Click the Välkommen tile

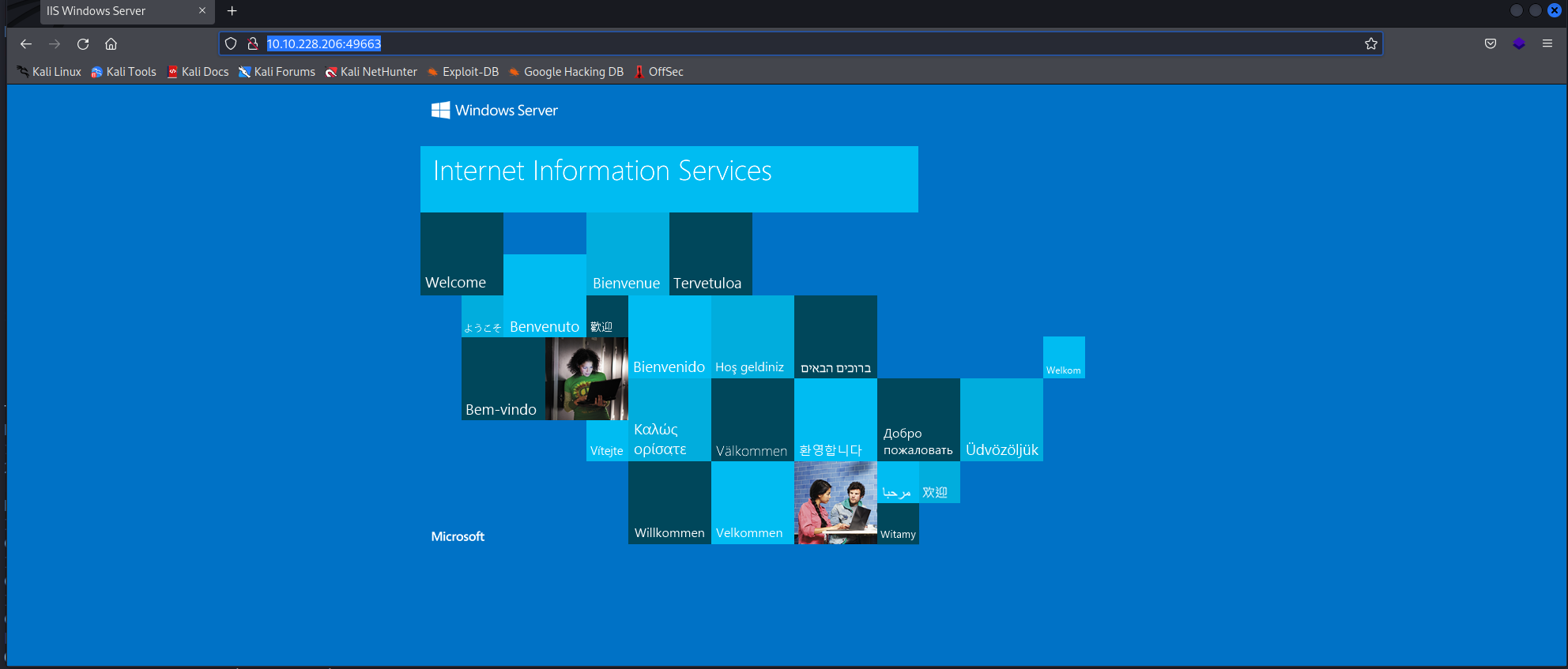tap(752, 420)
